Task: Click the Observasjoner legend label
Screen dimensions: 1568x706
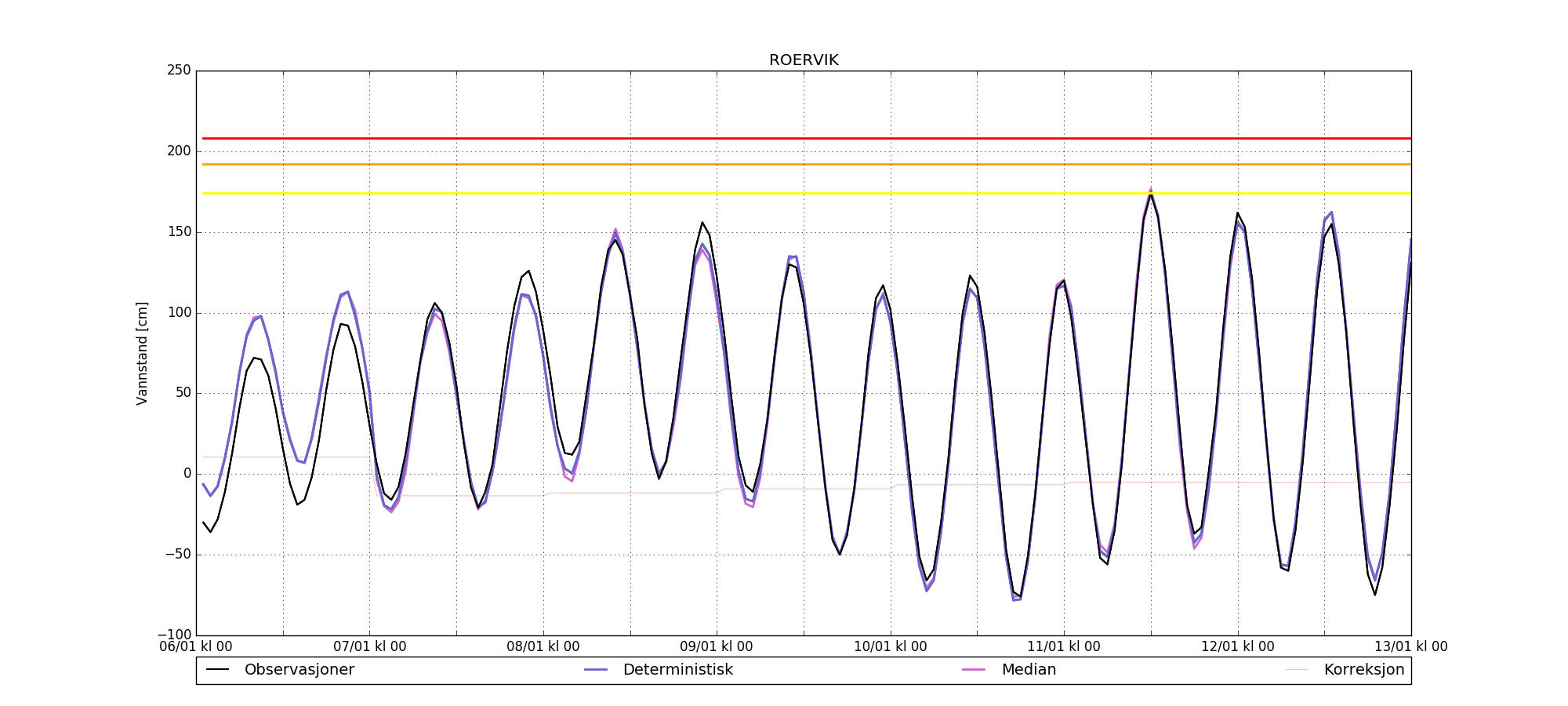Action: (x=299, y=670)
